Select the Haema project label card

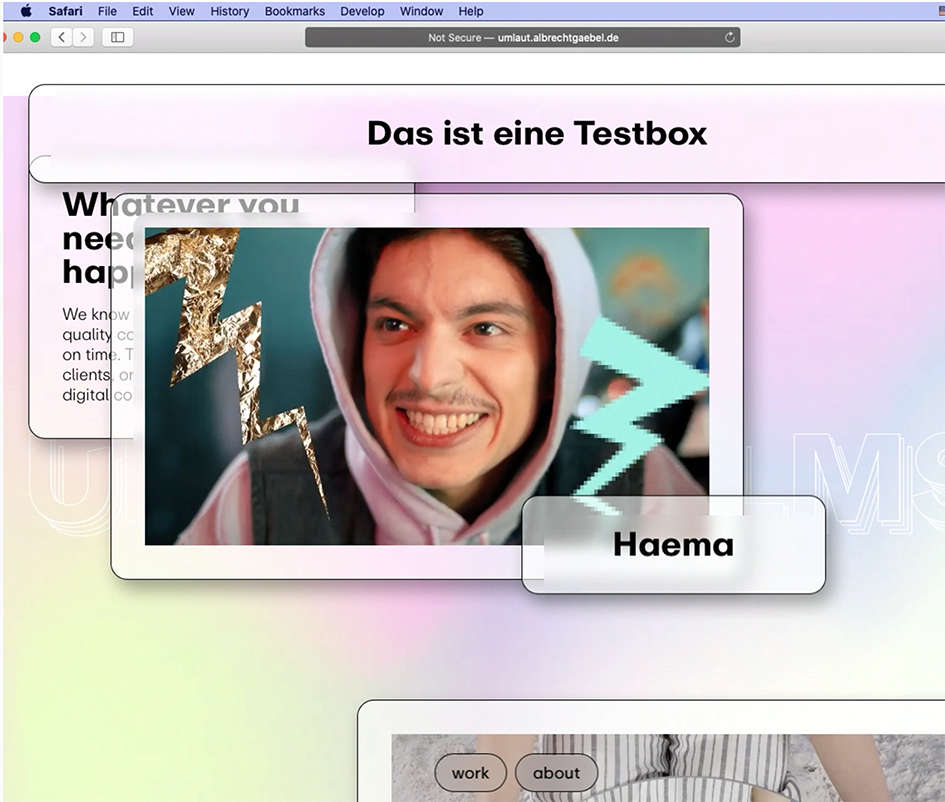click(673, 545)
